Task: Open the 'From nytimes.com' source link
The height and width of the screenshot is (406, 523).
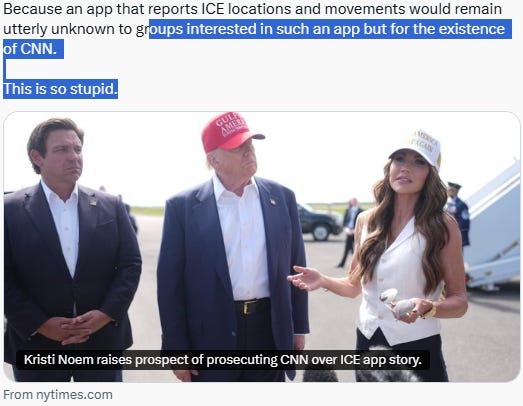Action: 58,395
